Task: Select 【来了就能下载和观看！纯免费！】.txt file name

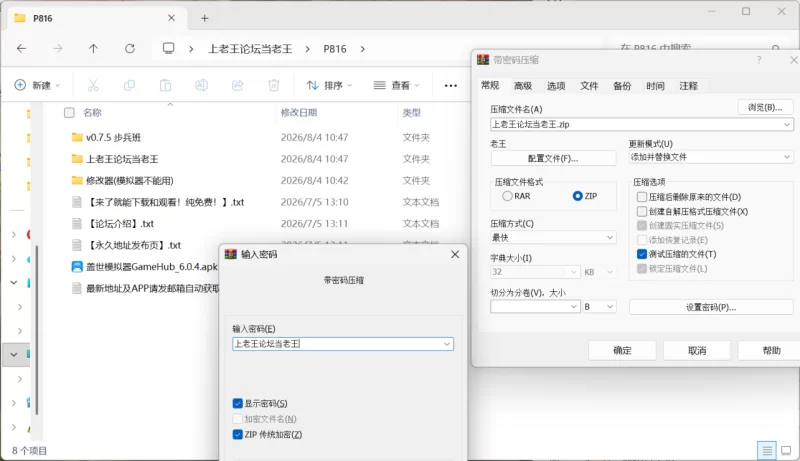Action: 165,202
